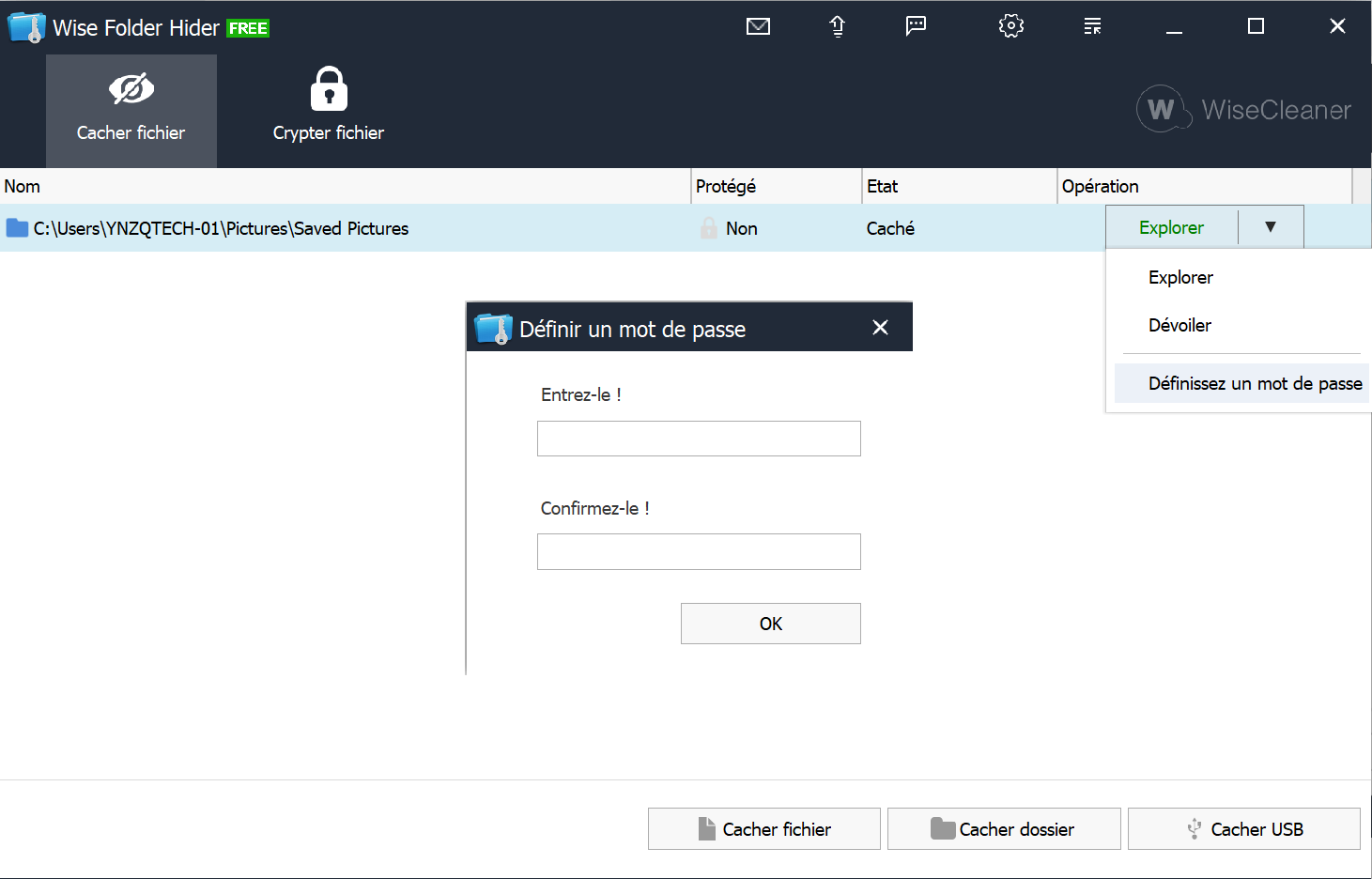This screenshot has height=879, width=1372.
Task: Open the WiseCleaner logo link
Action: (1243, 110)
